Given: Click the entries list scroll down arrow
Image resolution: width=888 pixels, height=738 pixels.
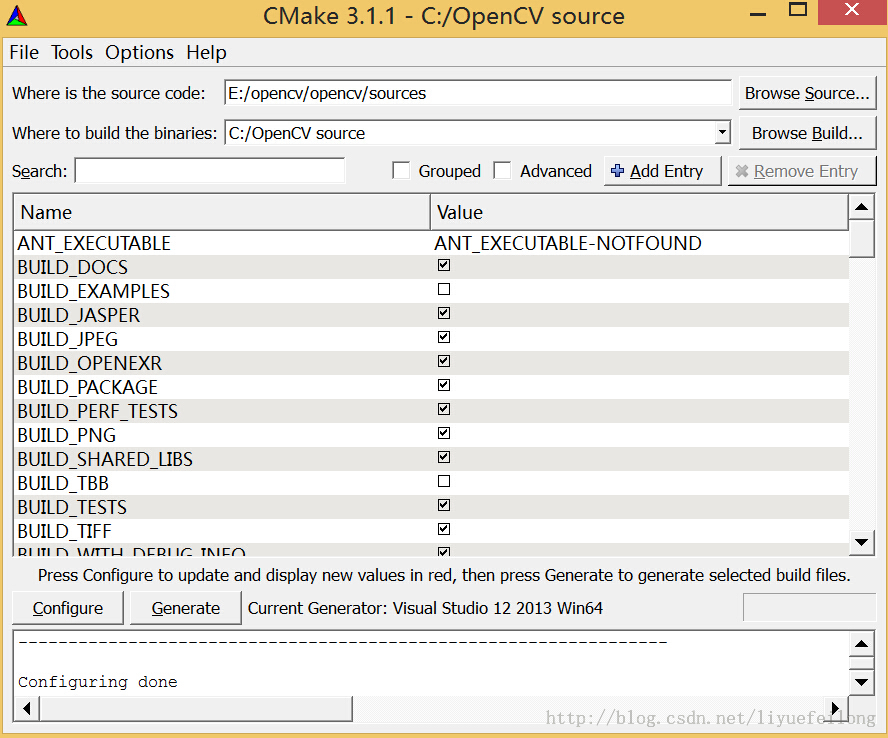Looking at the screenshot, I should (x=861, y=543).
